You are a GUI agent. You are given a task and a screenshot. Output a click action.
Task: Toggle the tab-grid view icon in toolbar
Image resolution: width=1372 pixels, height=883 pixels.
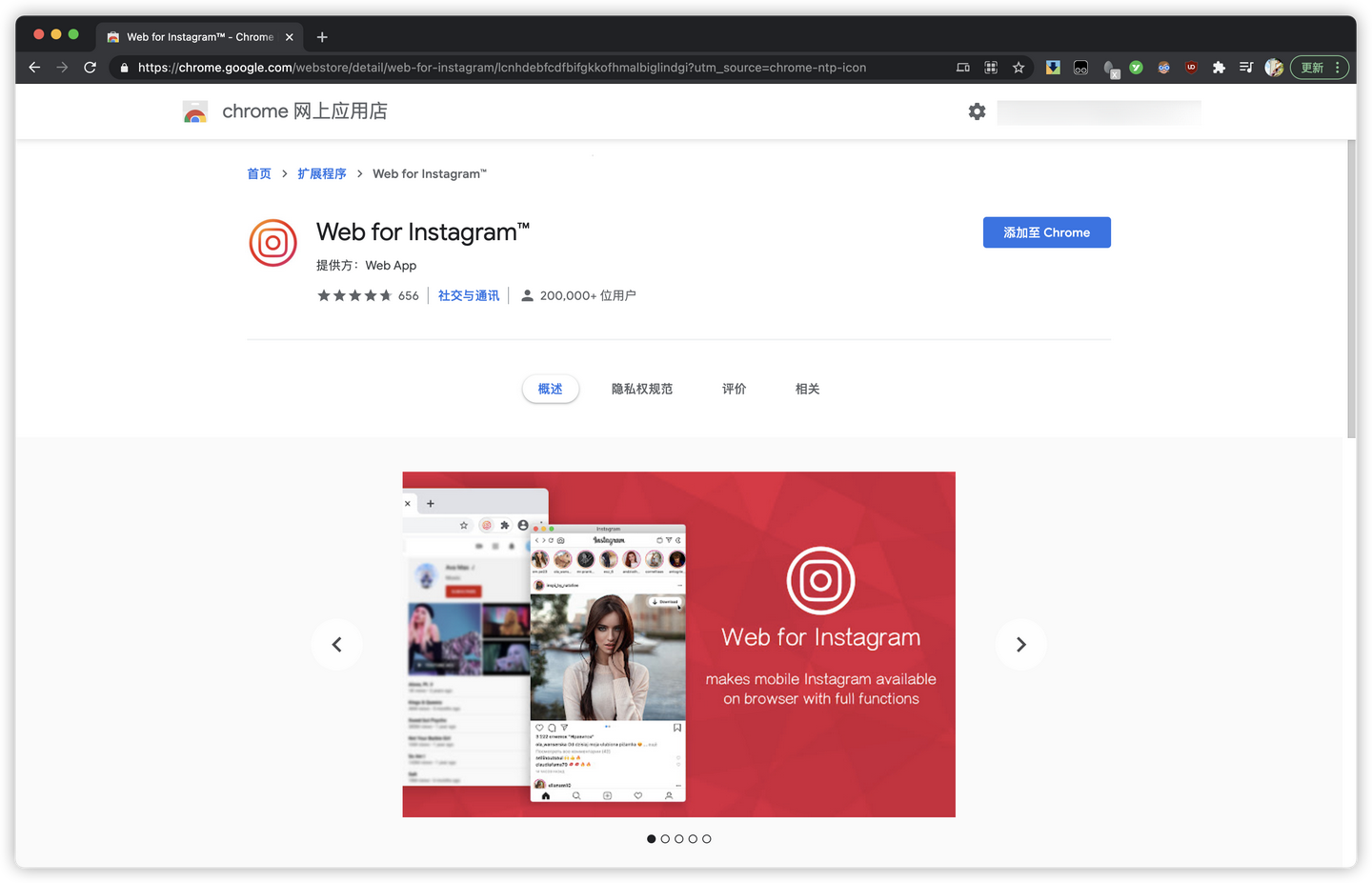[990, 67]
